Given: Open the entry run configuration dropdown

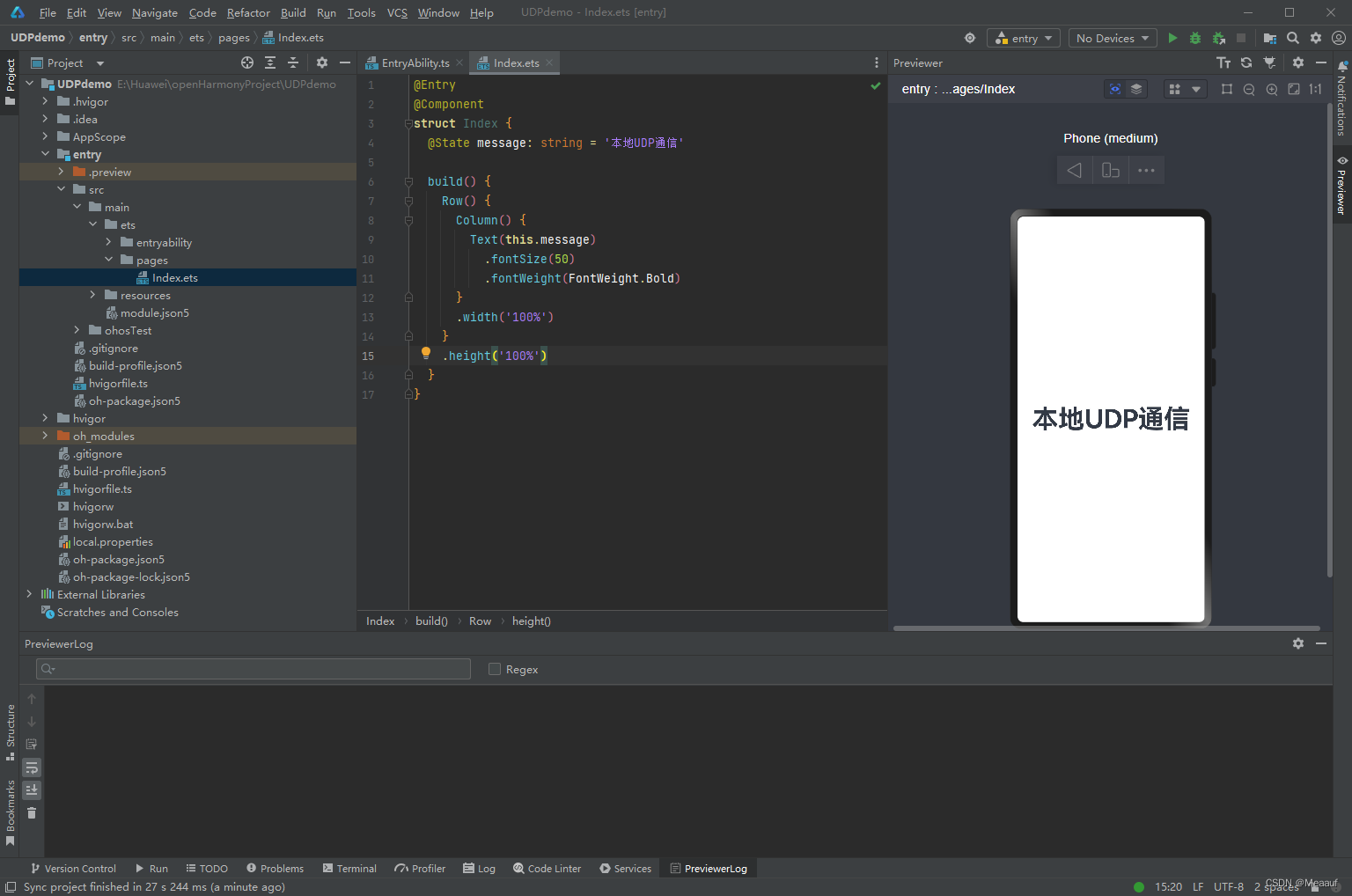Looking at the screenshot, I should pyautogui.click(x=1024, y=38).
